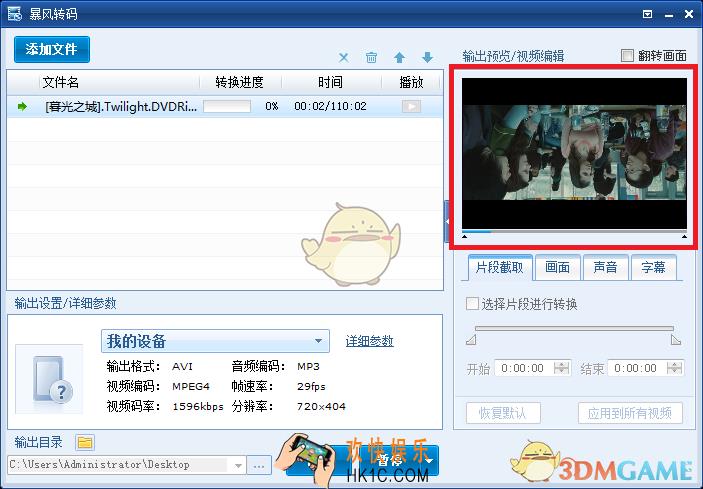Click the output directory path field
Viewport: 703px width, 489px height.
pyautogui.click(x=119, y=465)
